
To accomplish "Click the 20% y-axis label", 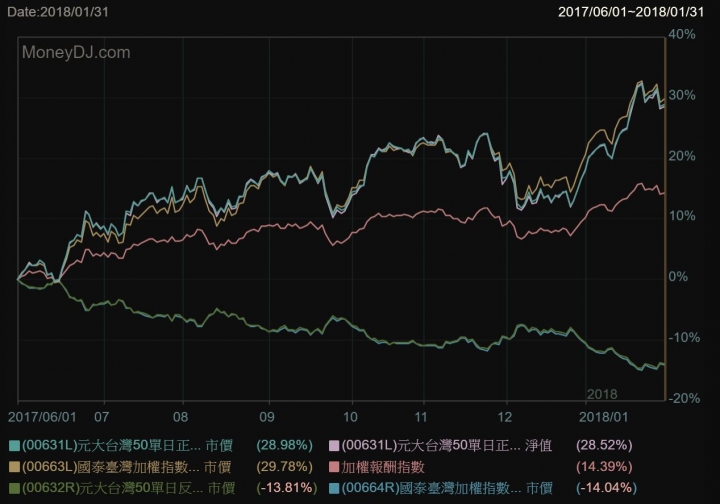I will (681, 156).
